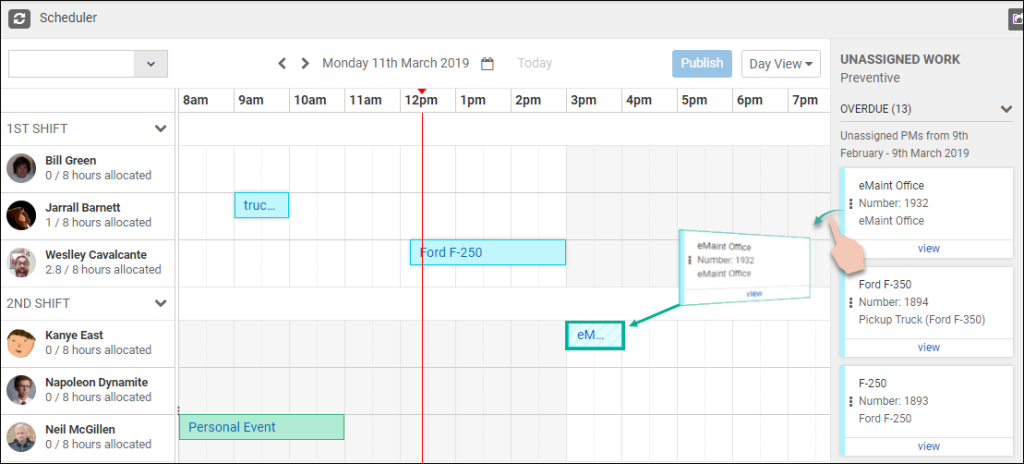Click Kanye East's avatar
Viewport: 1024px width, 464px height.
click(x=21, y=342)
